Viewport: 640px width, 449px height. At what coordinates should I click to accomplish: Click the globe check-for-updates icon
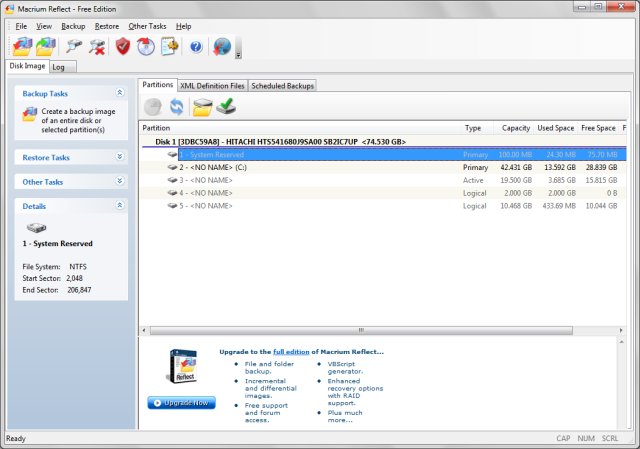[x=222, y=46]
